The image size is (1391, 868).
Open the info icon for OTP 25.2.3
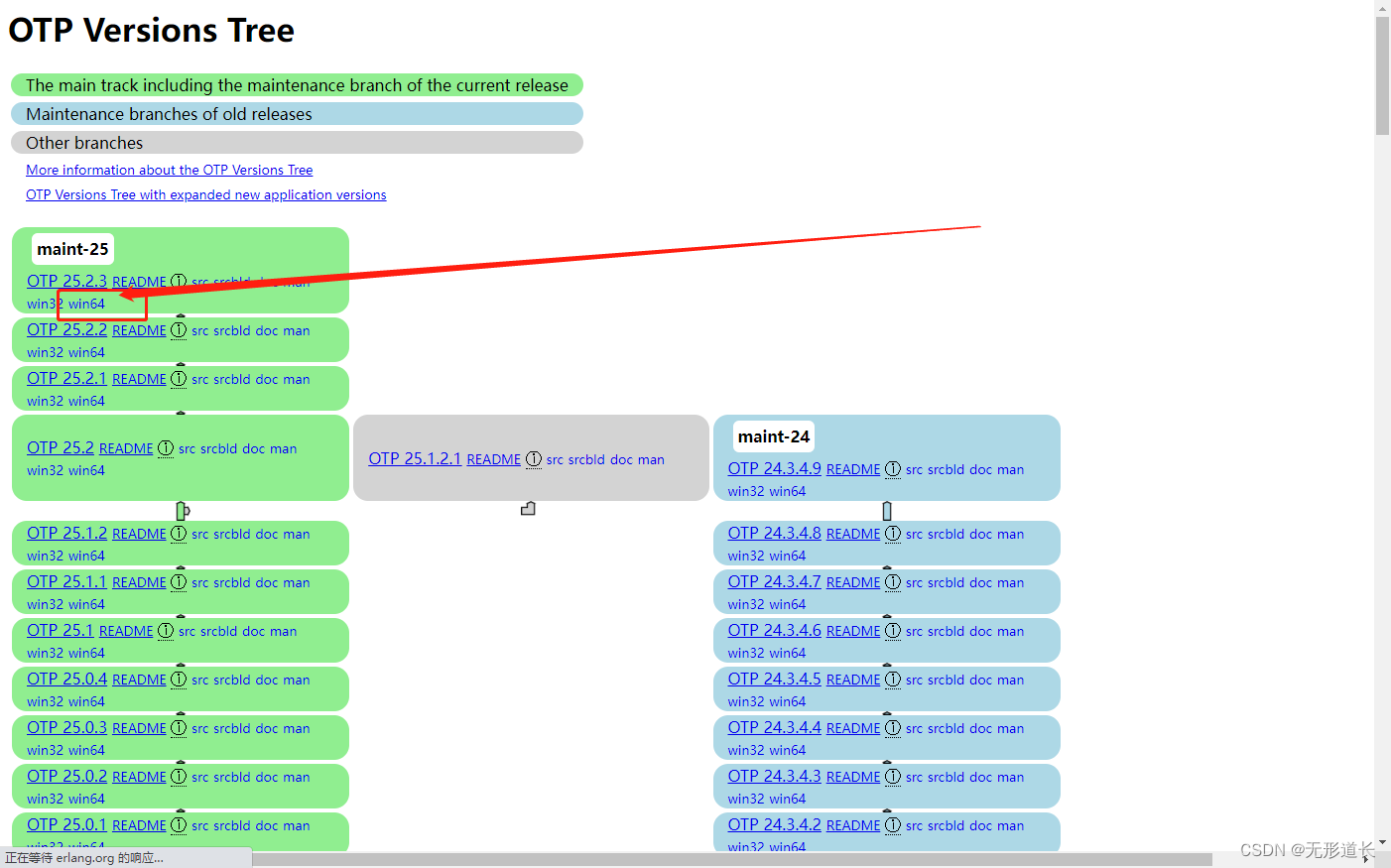pos(179,282)
